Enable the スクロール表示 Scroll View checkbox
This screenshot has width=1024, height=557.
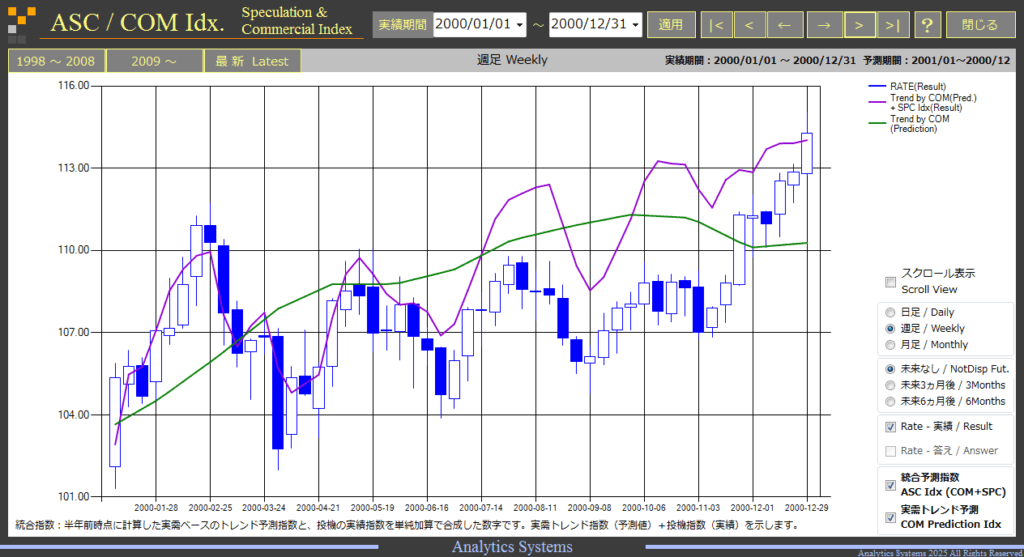coord(890,282)
